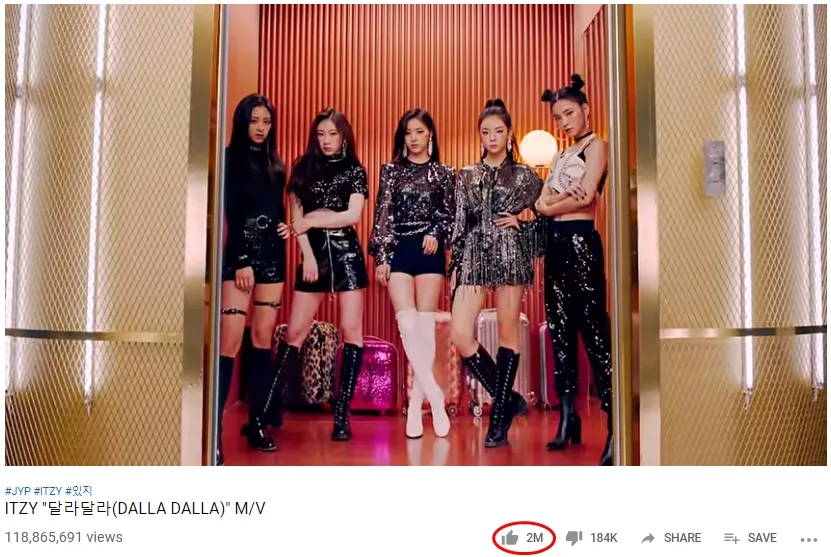831x557 pixels.
Task: Click the 118,865,691 views text
Action: coord(64,537)
